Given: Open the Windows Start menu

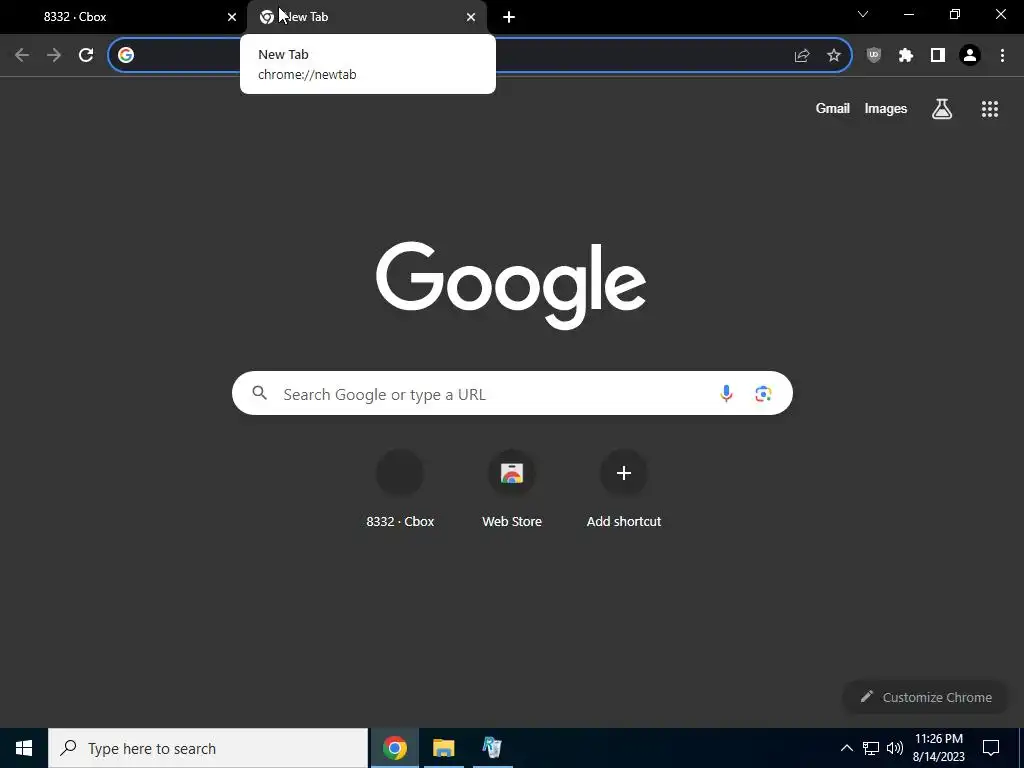Looking at the screenshot, I should tap(24, 748).
